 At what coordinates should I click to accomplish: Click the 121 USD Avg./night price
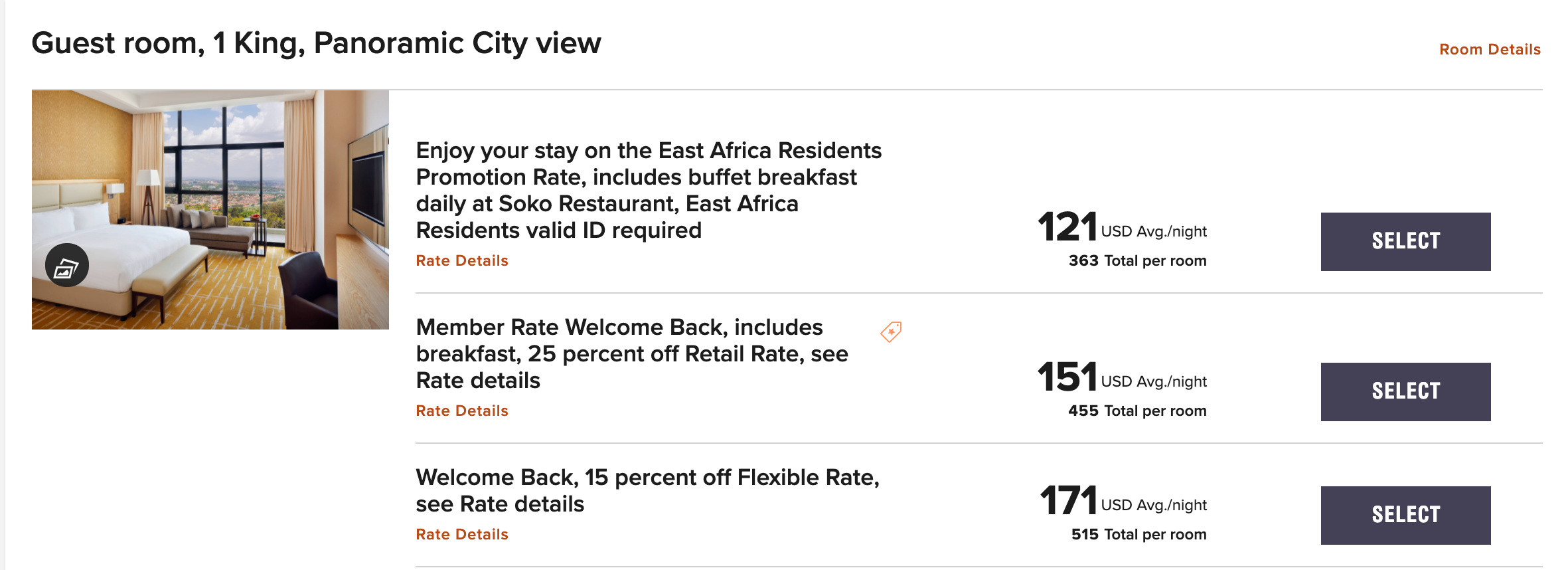[x=1122, y=228]
